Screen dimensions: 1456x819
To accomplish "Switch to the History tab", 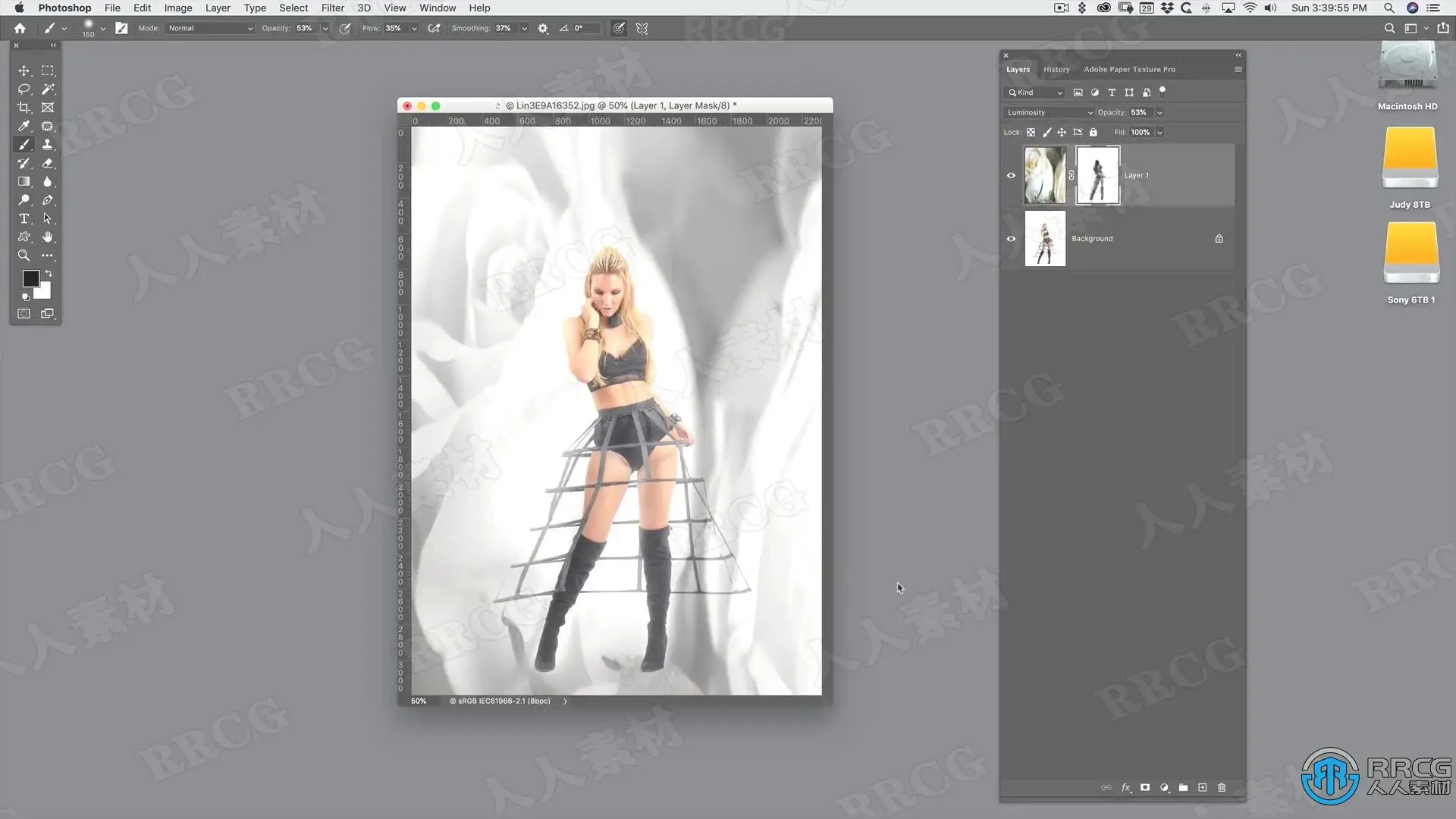I will (1056, 69).
